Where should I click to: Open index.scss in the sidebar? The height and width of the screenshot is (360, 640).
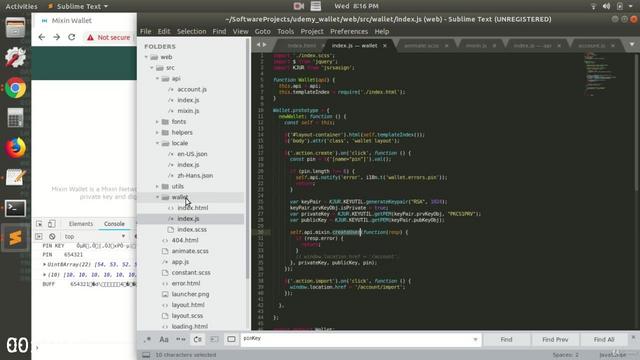tap(192, 229)
